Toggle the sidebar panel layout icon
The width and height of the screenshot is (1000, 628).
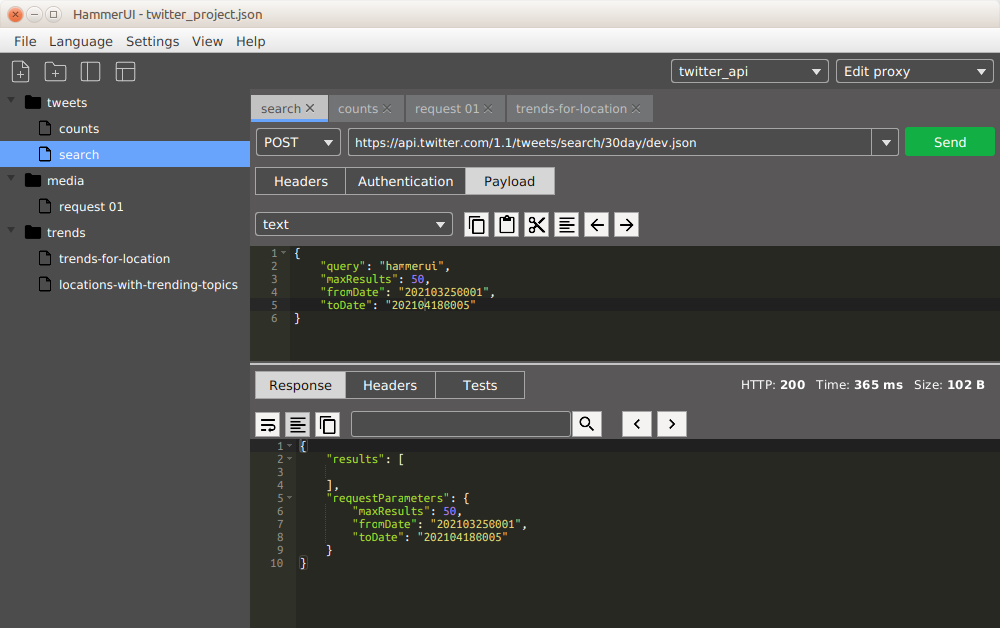click(90, 71)
